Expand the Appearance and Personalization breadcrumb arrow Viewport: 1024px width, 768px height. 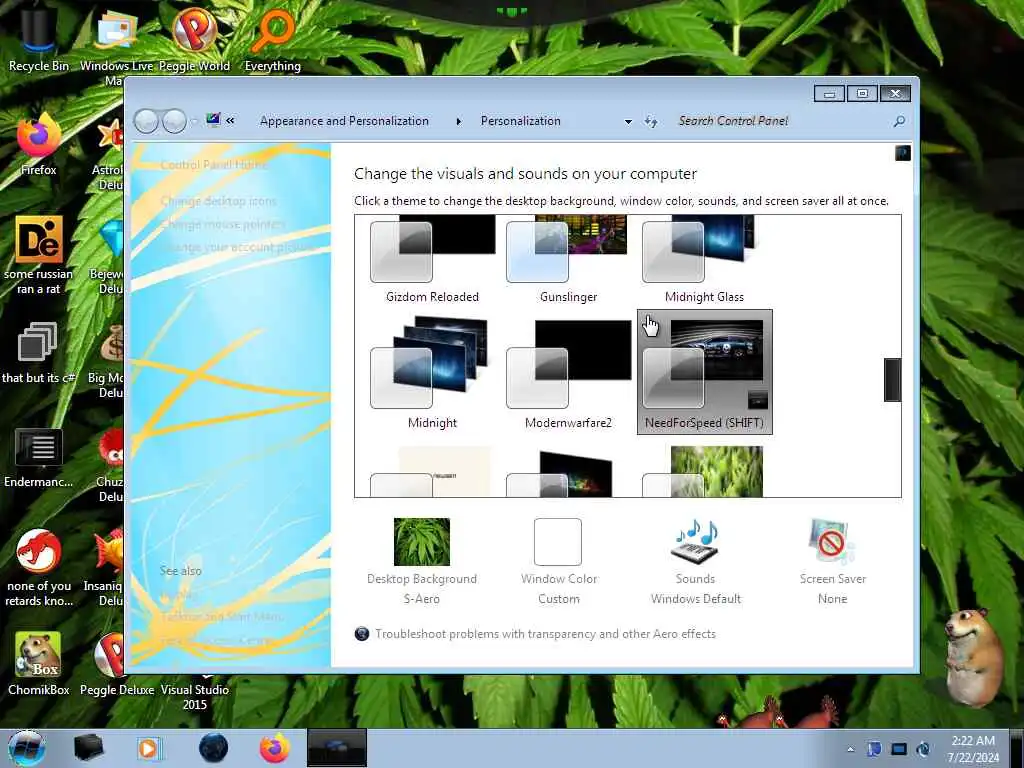pos(458,121)
